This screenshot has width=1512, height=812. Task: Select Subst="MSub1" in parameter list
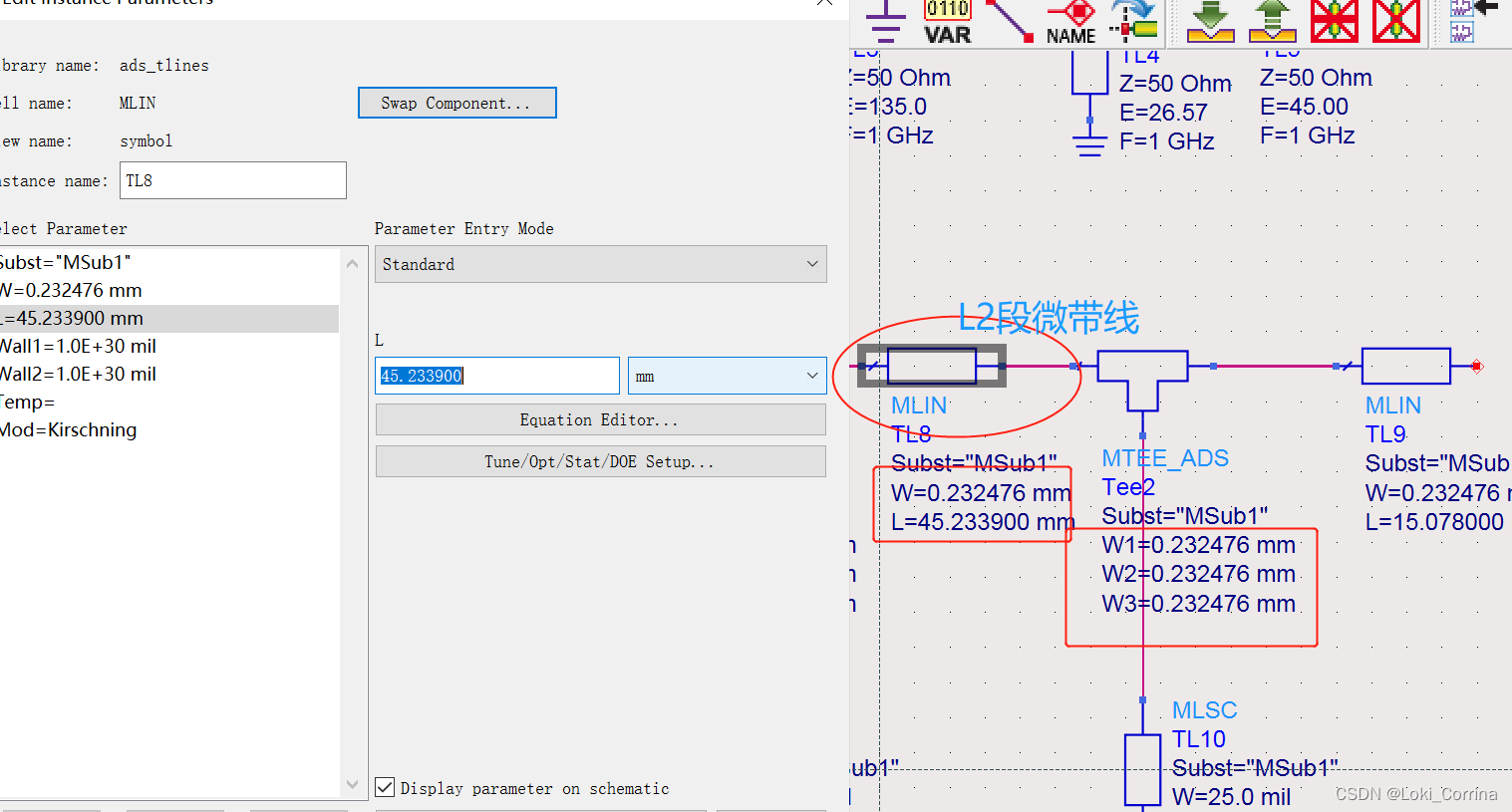[x=169, y=262]
